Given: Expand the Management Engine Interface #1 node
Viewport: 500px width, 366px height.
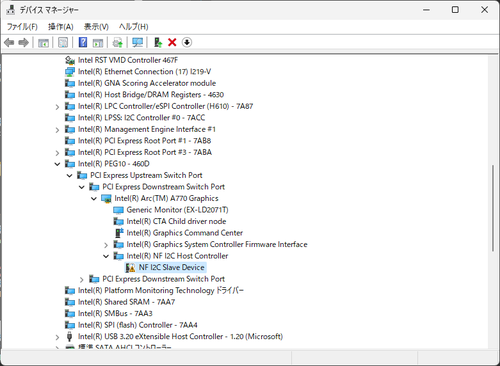Looking at the screenshot, I should coord(57,130).
